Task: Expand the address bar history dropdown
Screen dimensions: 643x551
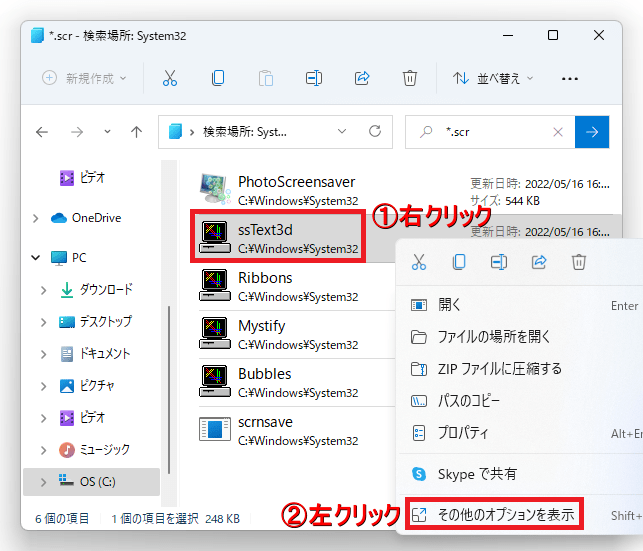Action: click(342, 132)
